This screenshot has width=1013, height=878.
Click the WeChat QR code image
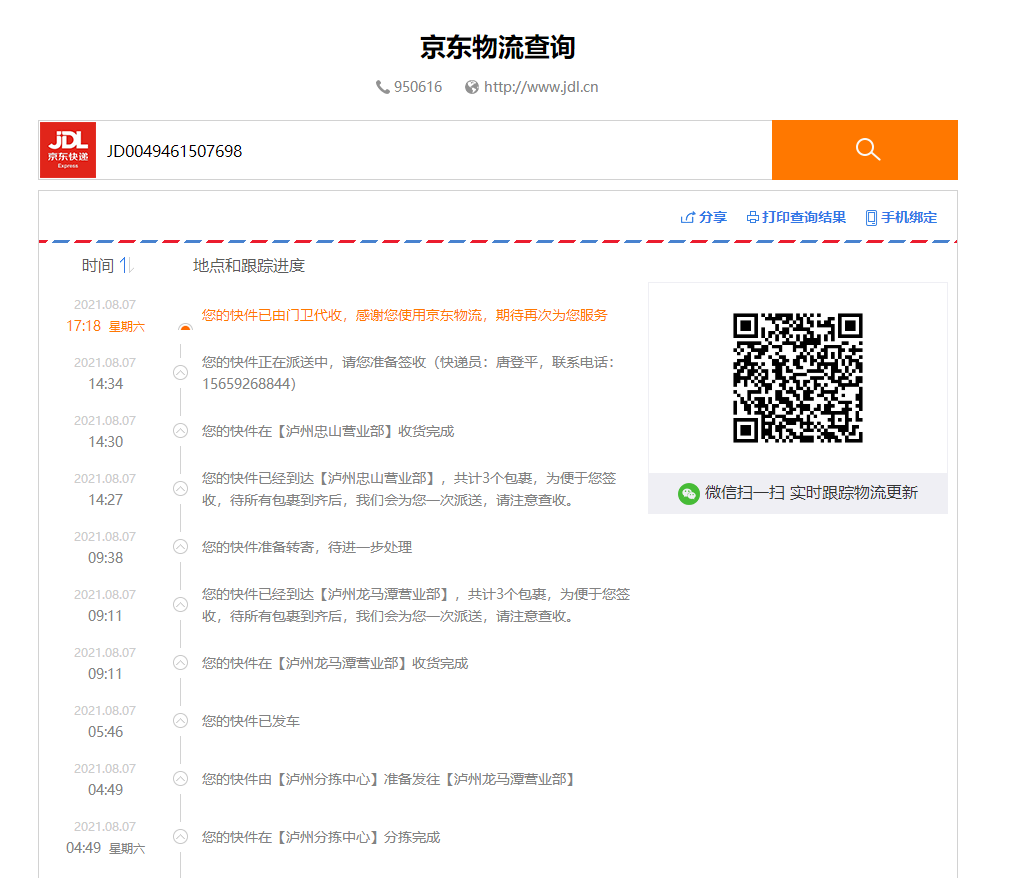[798, 378]
